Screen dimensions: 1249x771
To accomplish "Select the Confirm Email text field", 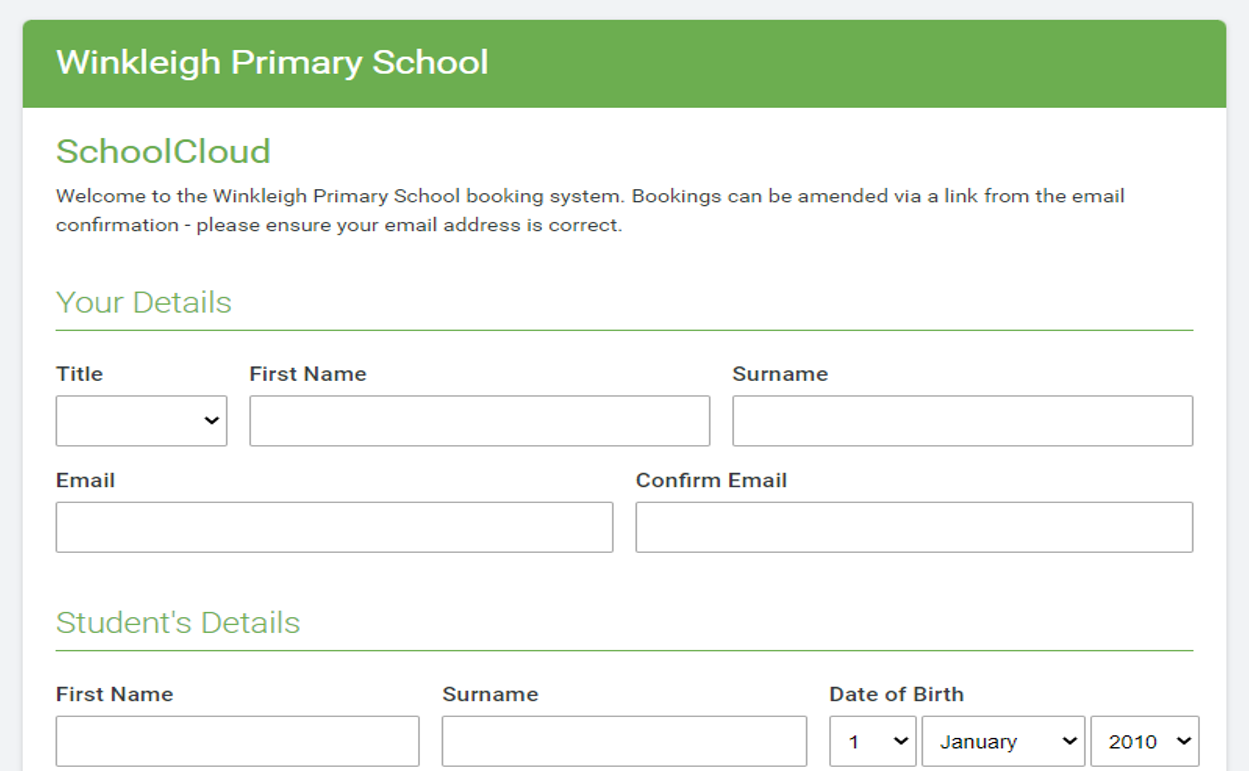I will coord(914,527).
